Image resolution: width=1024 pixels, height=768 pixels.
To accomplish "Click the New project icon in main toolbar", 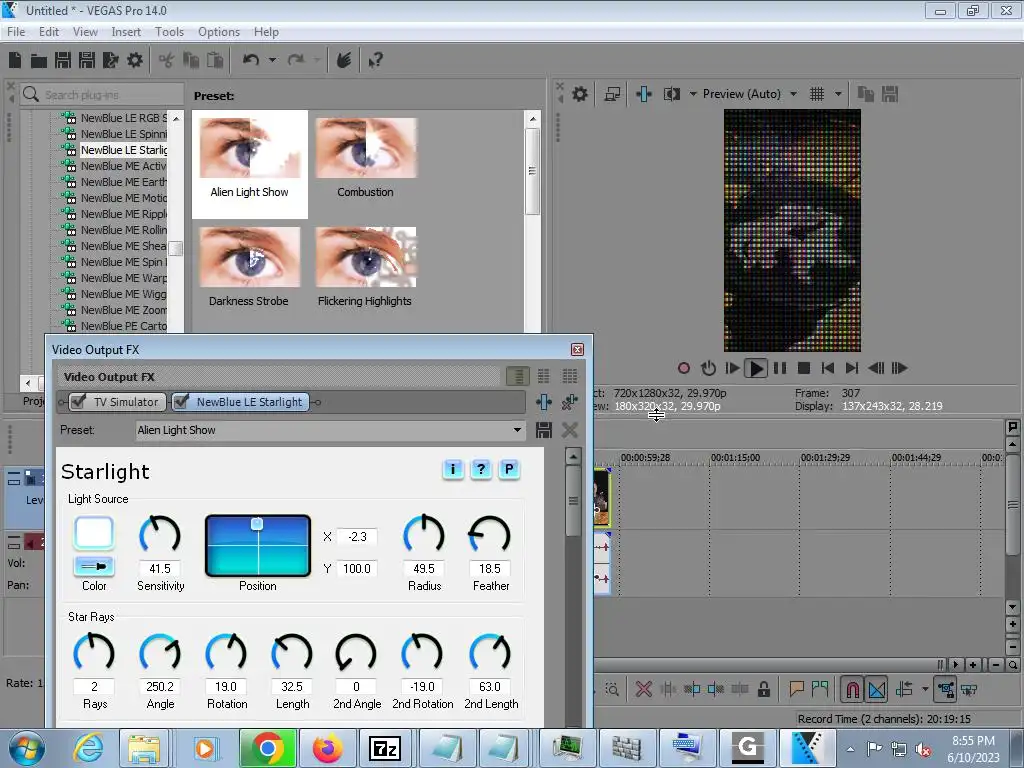I will tap(15, 61).
